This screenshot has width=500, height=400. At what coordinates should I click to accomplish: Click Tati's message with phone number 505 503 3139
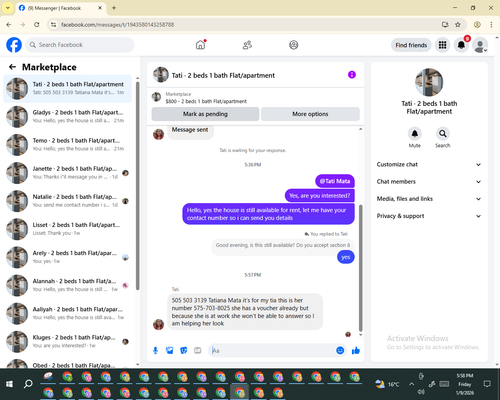(x=245, y=312)
